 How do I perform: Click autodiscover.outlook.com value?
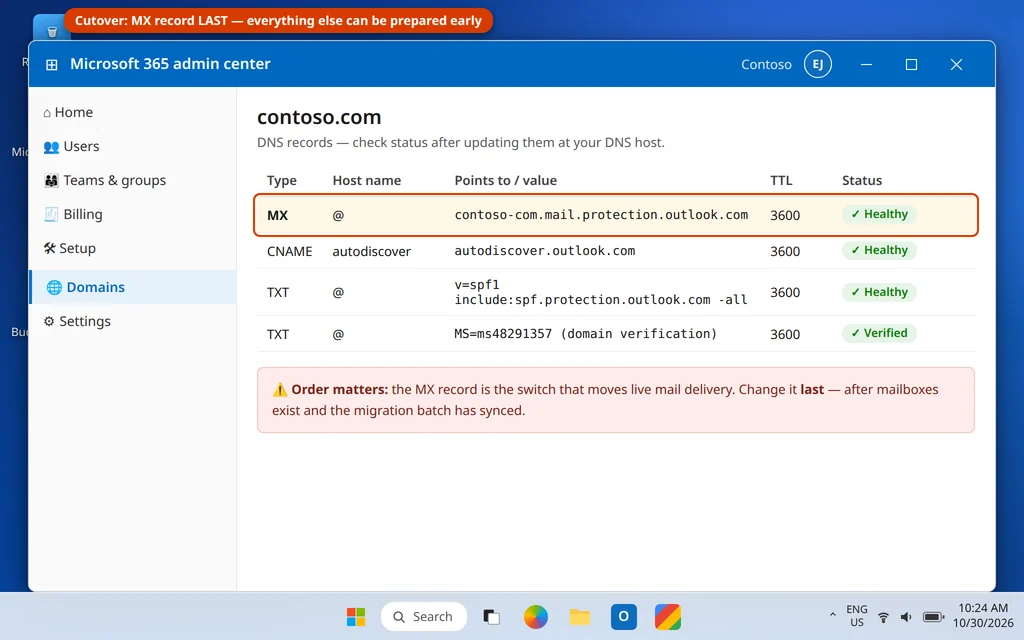[545, 251]
